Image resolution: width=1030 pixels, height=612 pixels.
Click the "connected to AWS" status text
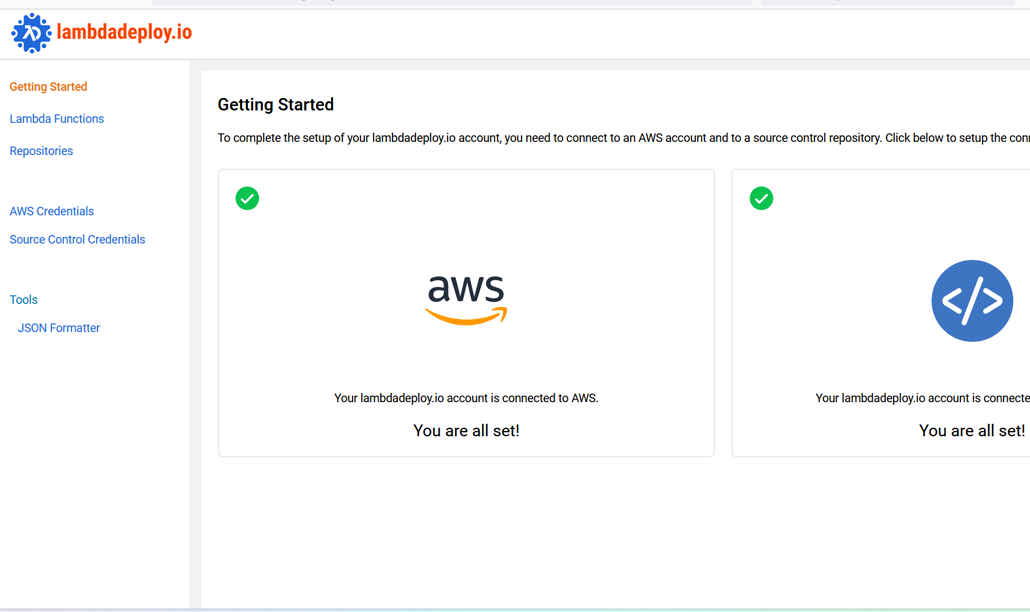point(466,398)
